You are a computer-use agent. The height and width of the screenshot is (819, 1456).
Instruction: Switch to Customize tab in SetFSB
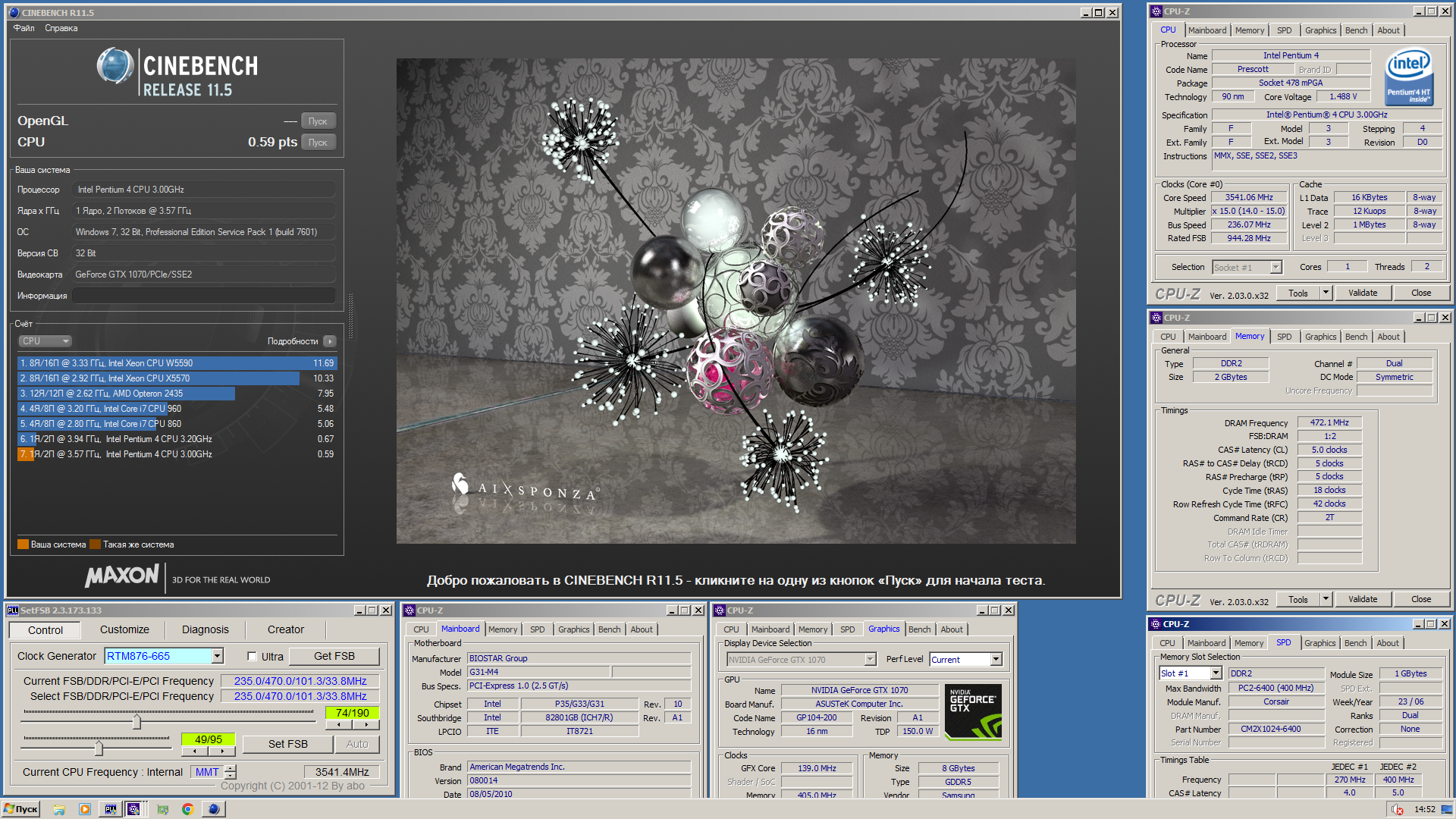click(124, 629)
